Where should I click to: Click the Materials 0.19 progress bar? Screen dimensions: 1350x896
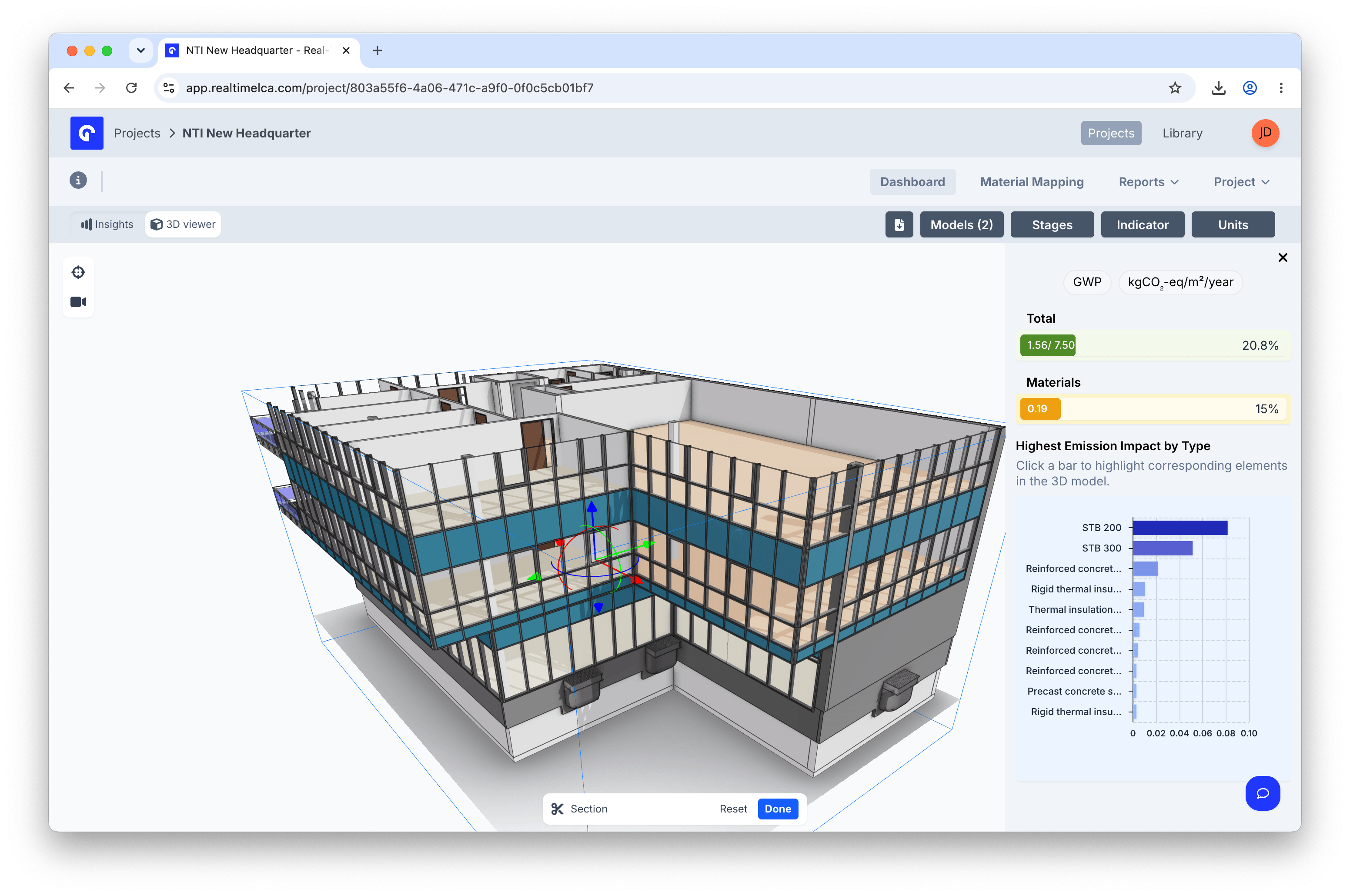point(1153,408)
